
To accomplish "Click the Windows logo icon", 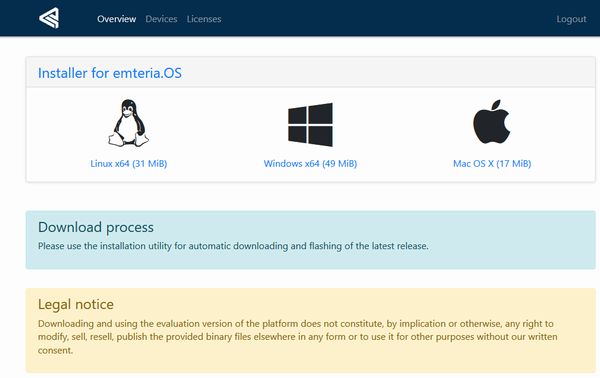I will [x=310, y=124].
